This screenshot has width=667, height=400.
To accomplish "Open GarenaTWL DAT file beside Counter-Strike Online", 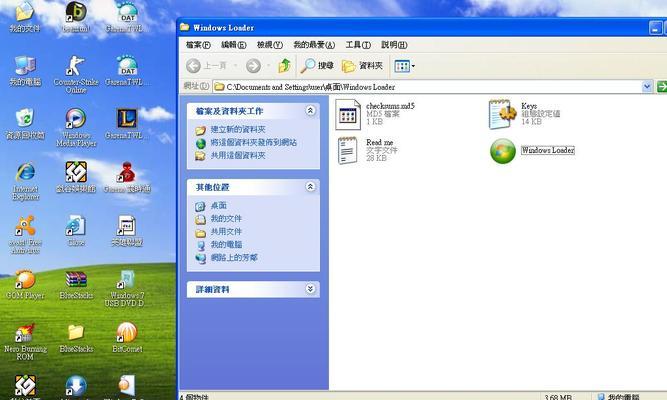I will [127, 71].
